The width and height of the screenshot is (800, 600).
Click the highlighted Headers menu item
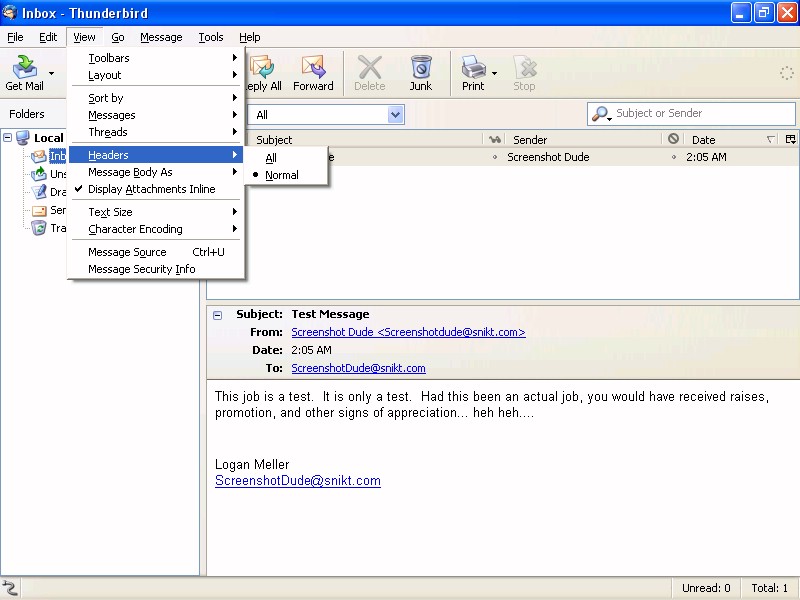point(156,155)
